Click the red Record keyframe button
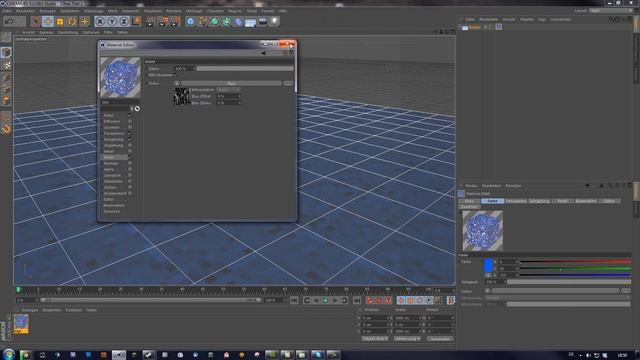 (370, 300)
